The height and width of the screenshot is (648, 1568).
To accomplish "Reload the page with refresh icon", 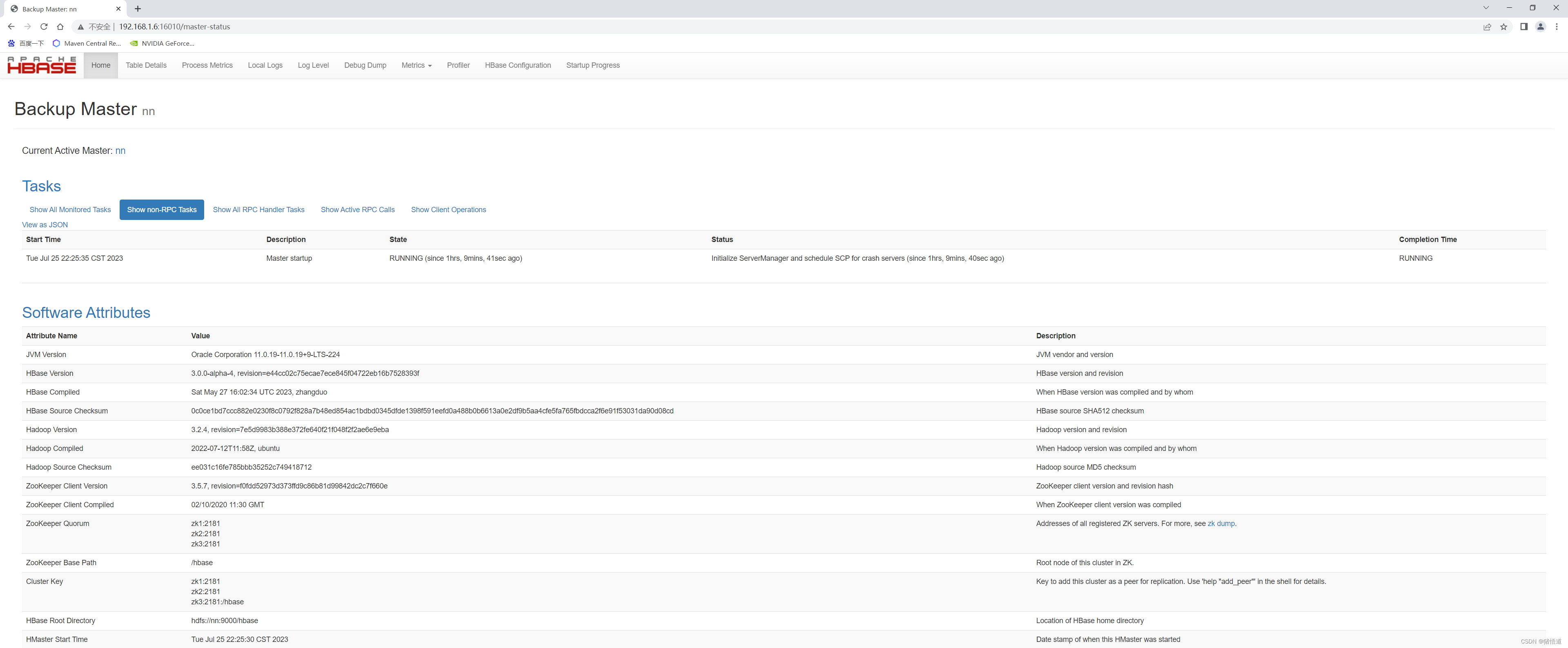I will [x=44, y=27].
